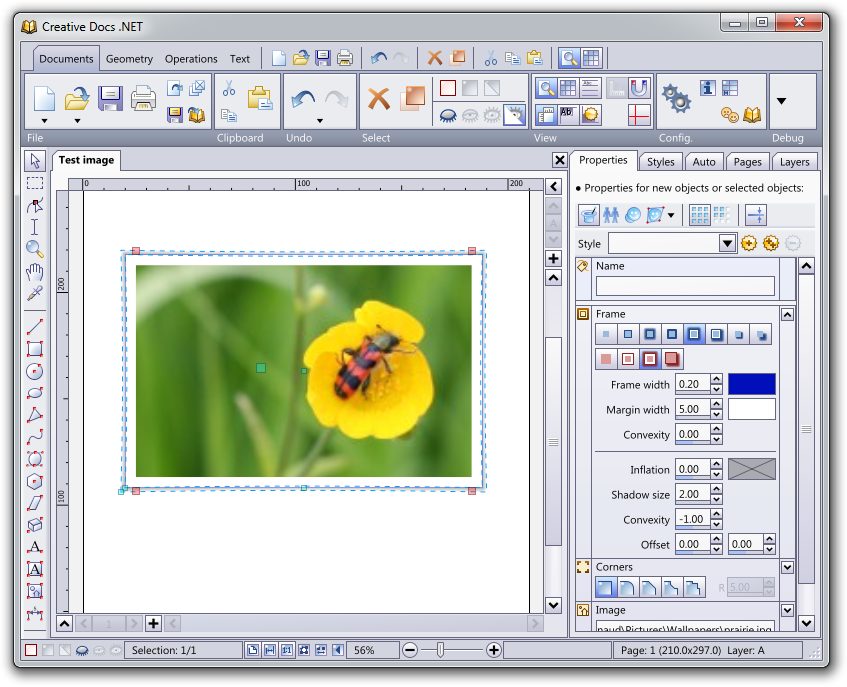The width and height of the screenshot is (847, 687).
Task: Select the square corner type
Action: [x=606, y=588]
